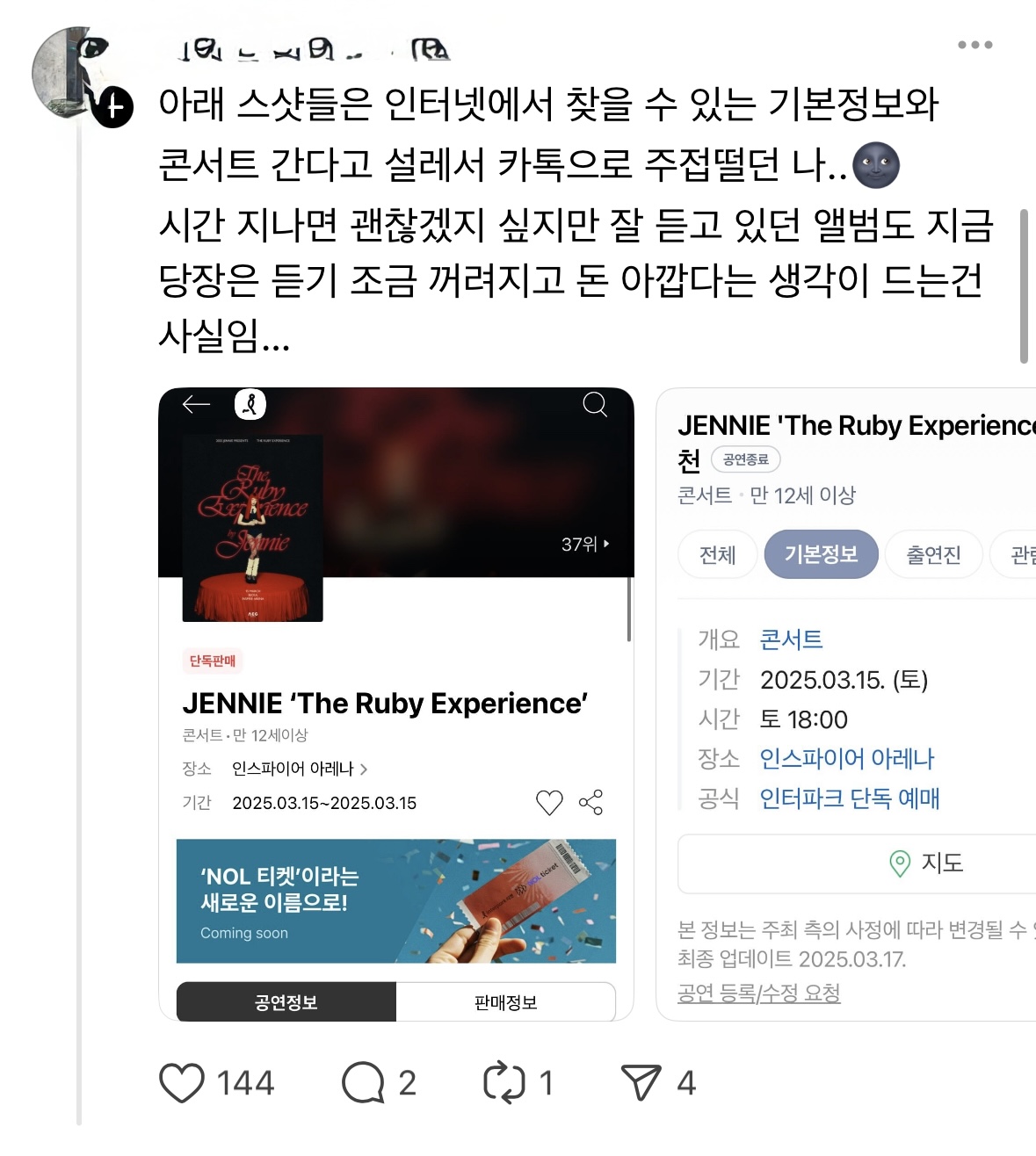The image size is (1036, 1156).
Task: Switch to the 출연진 tab
Action: coord(933,555)
